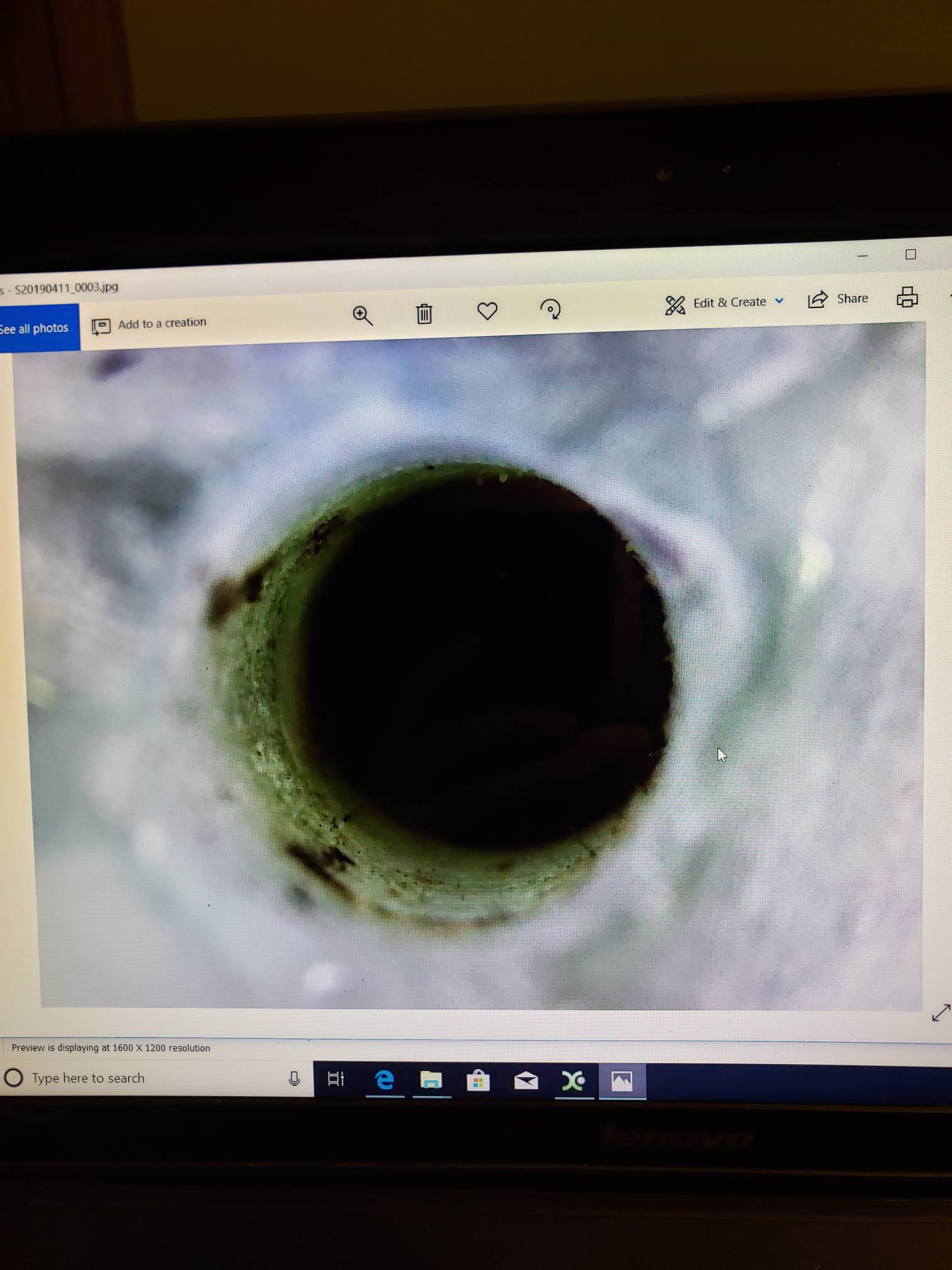Enter fullscreen with the diagonal arrows icon
The height and width of the screenshot is (1270, 952).
941,1012
